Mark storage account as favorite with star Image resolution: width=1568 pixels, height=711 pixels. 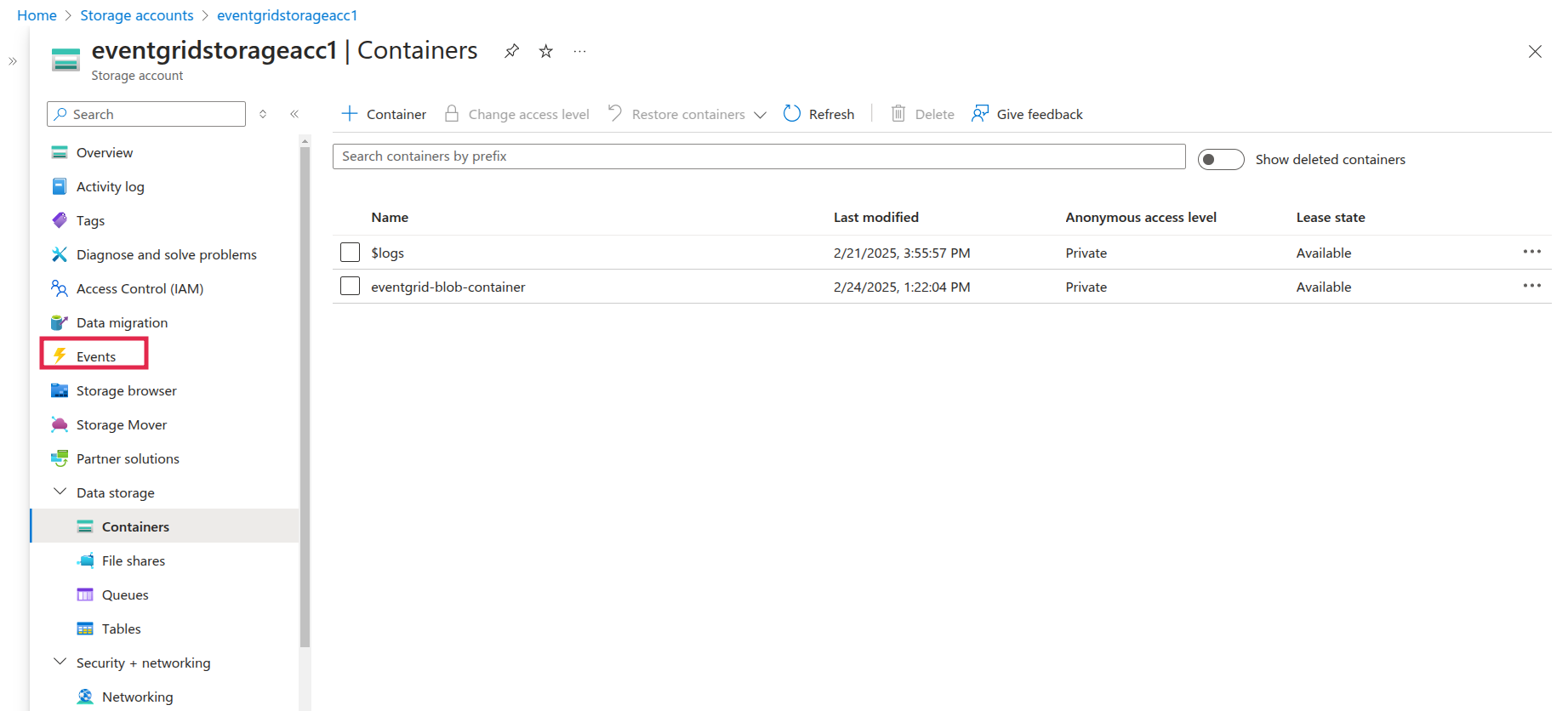(546, 51)
